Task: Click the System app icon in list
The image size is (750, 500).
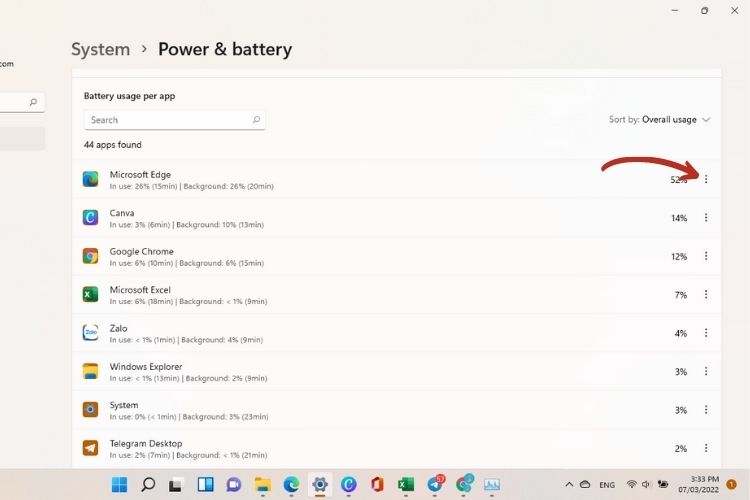Action: point(90,410)
